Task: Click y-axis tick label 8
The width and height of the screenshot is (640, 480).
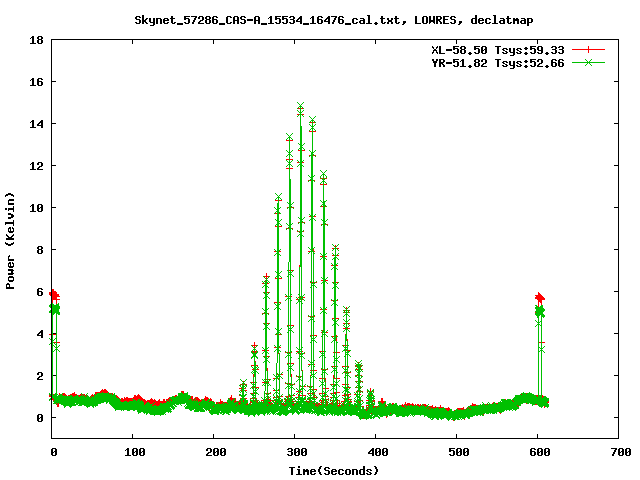Action: (40, 250)
